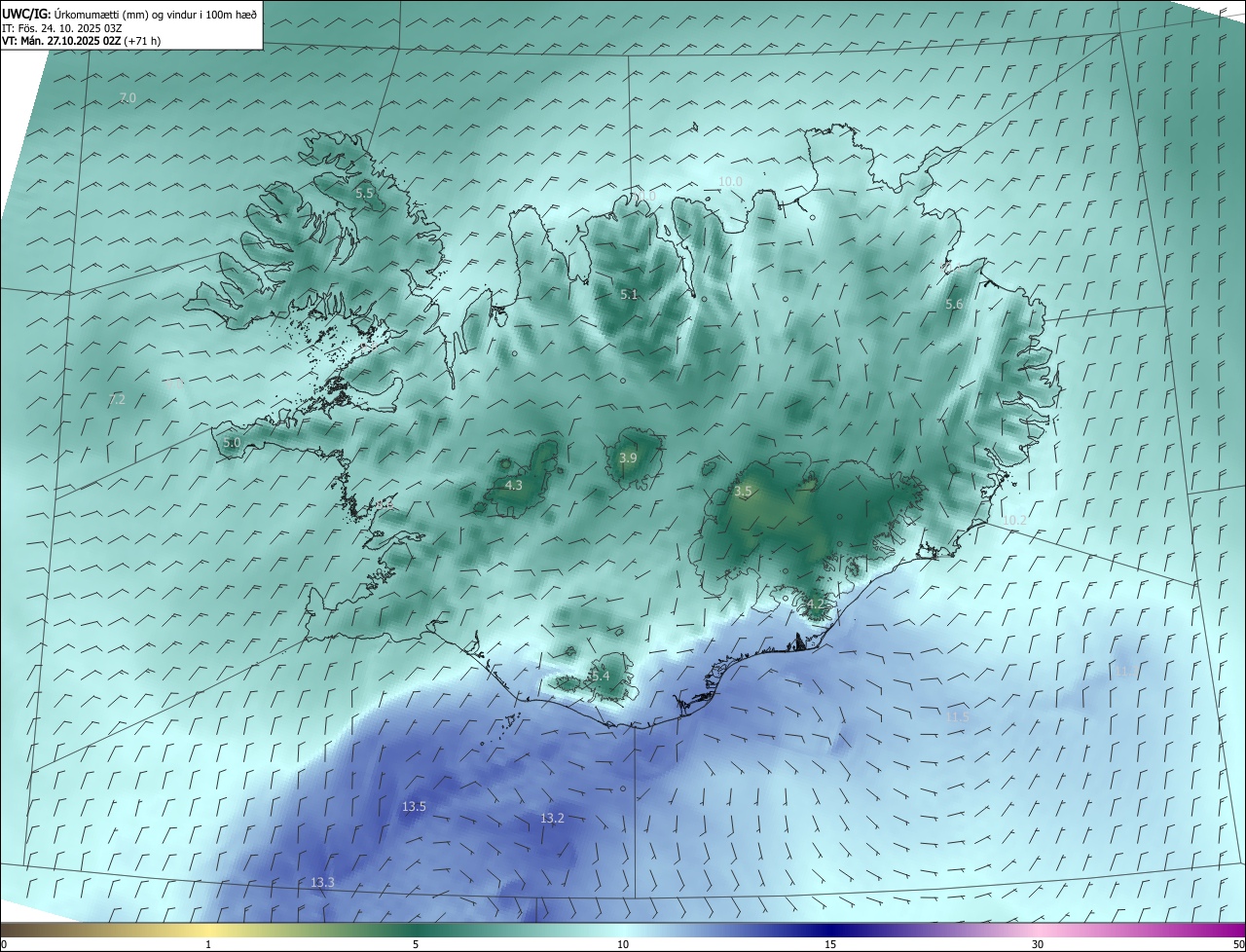Click the colour scale tick label 30

1038,945
